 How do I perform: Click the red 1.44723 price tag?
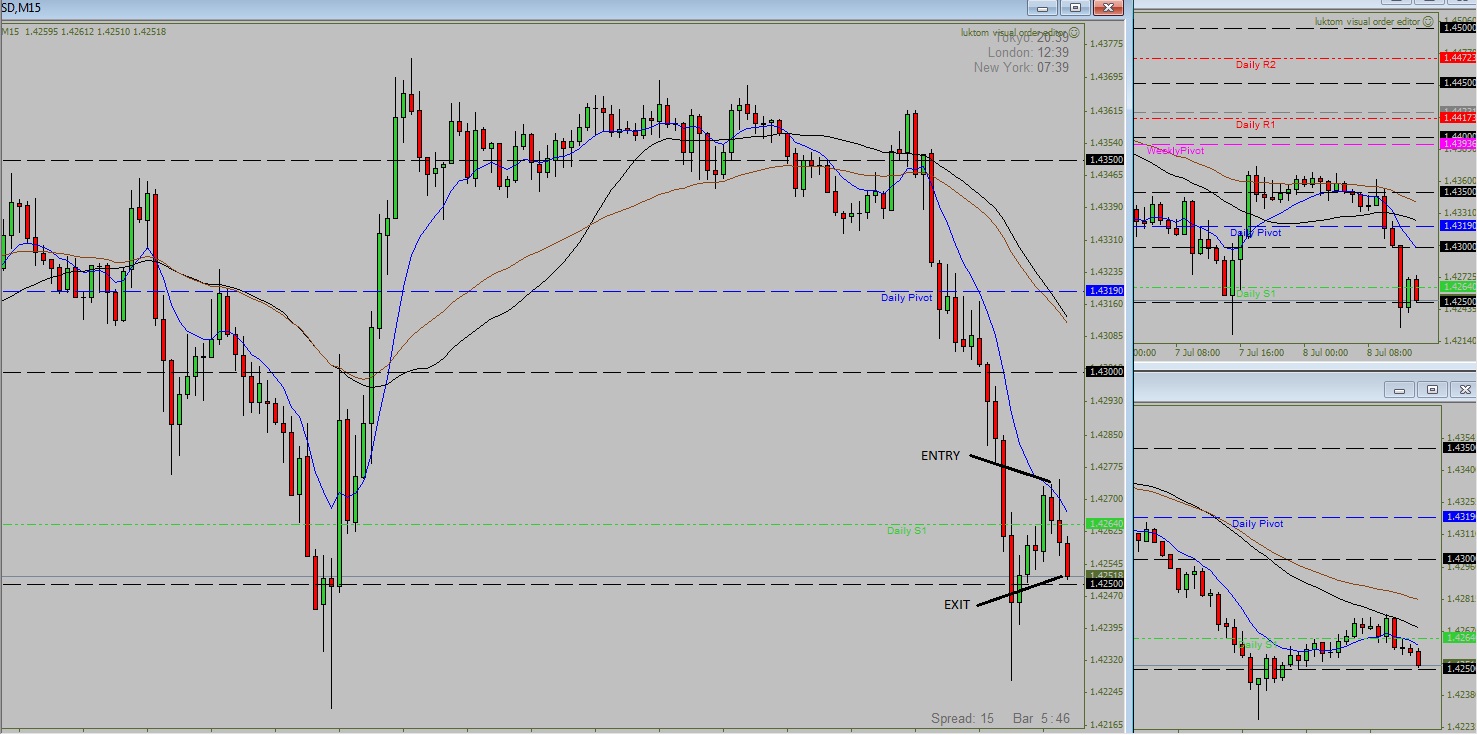pos(1458,58)
